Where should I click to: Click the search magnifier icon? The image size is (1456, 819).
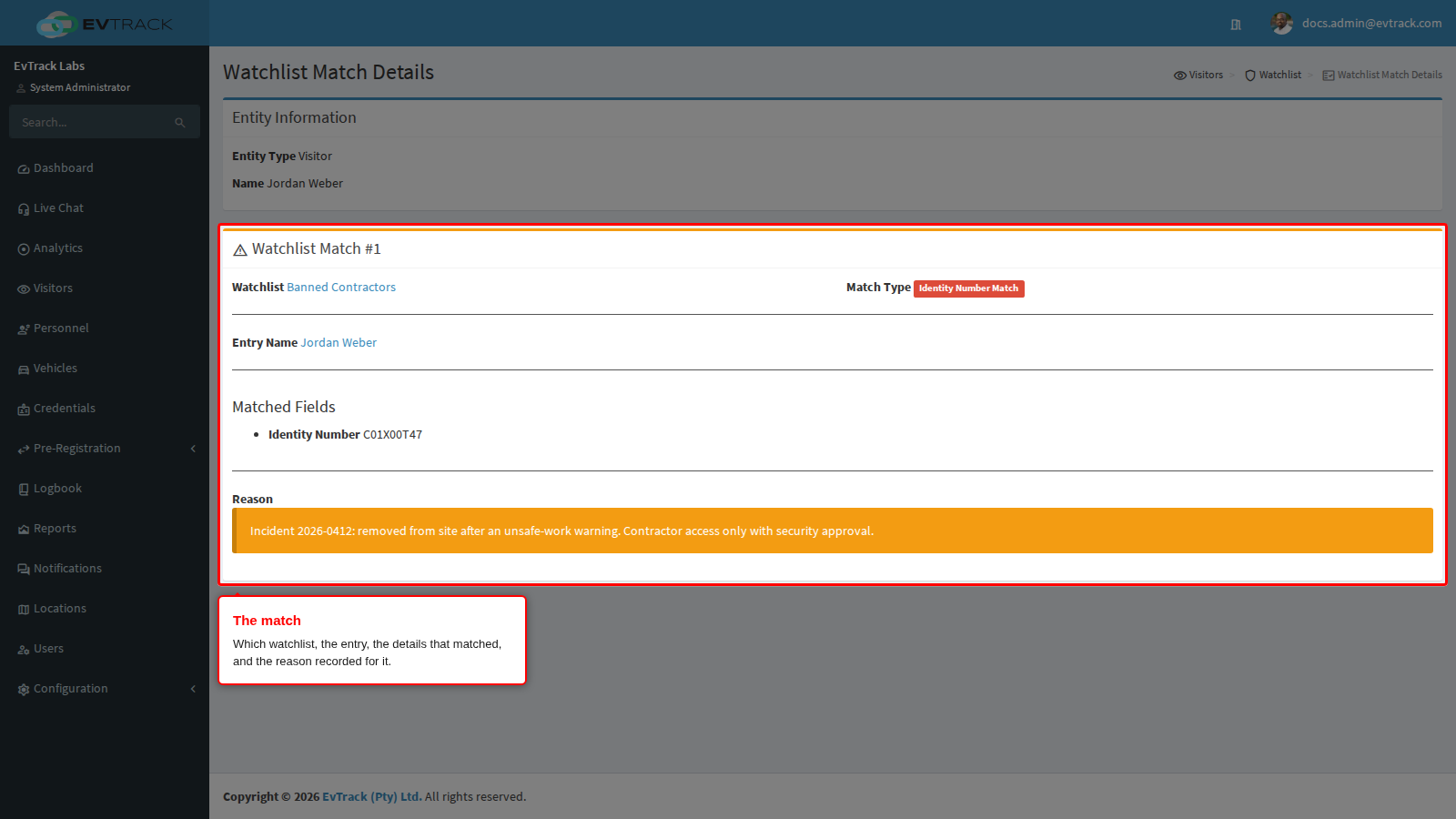pos(180,123)
